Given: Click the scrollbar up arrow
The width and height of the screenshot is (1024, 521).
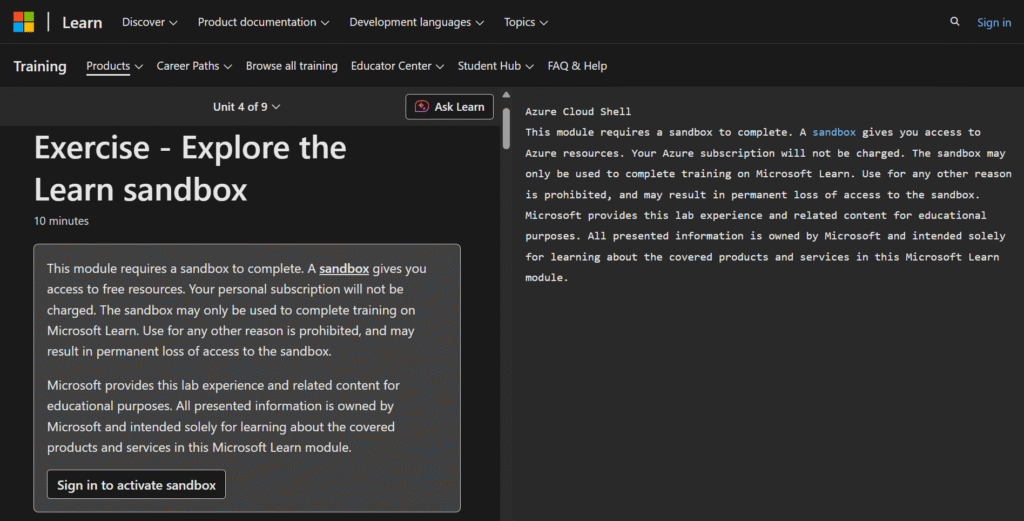Looking at the screenshot, I should coord(506,95).
